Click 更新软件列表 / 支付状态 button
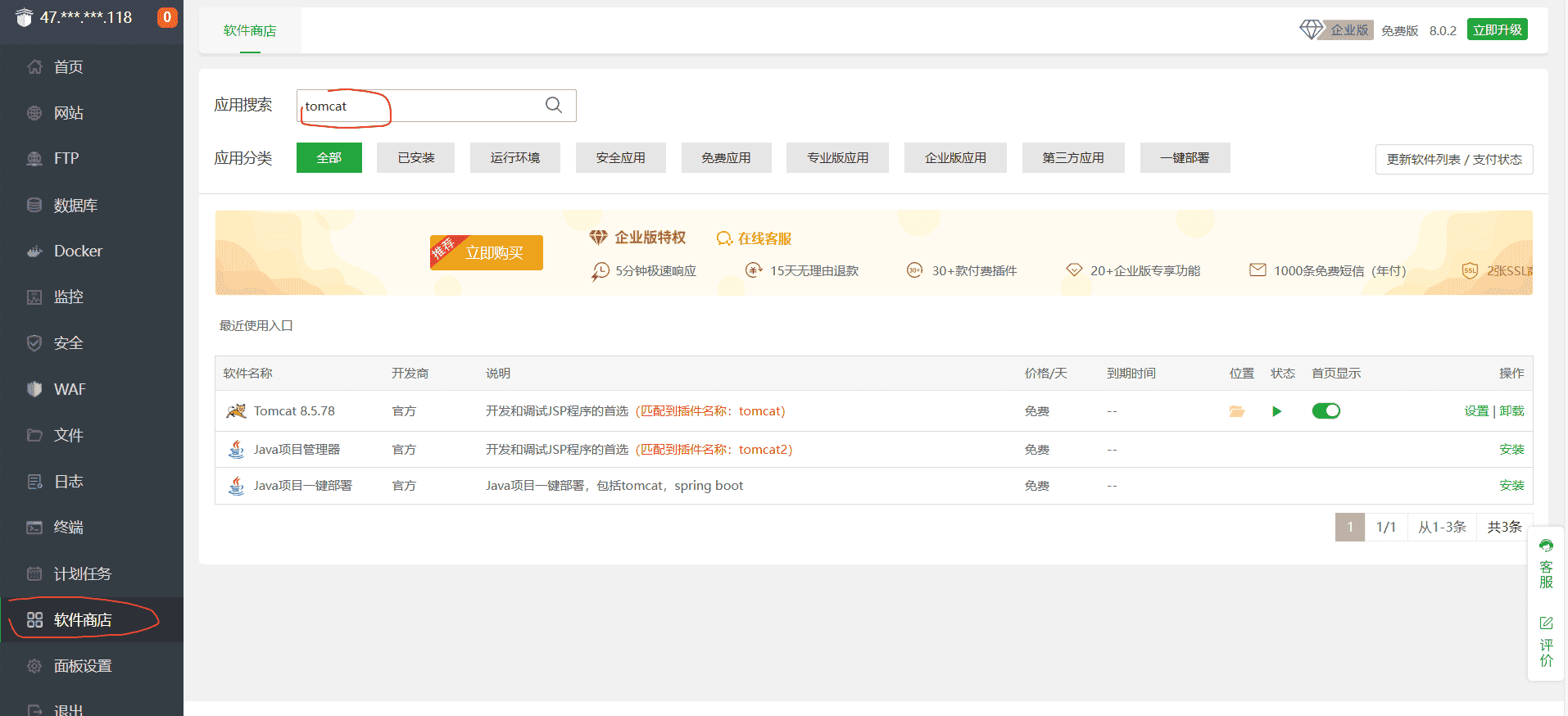 point(1454,160)
